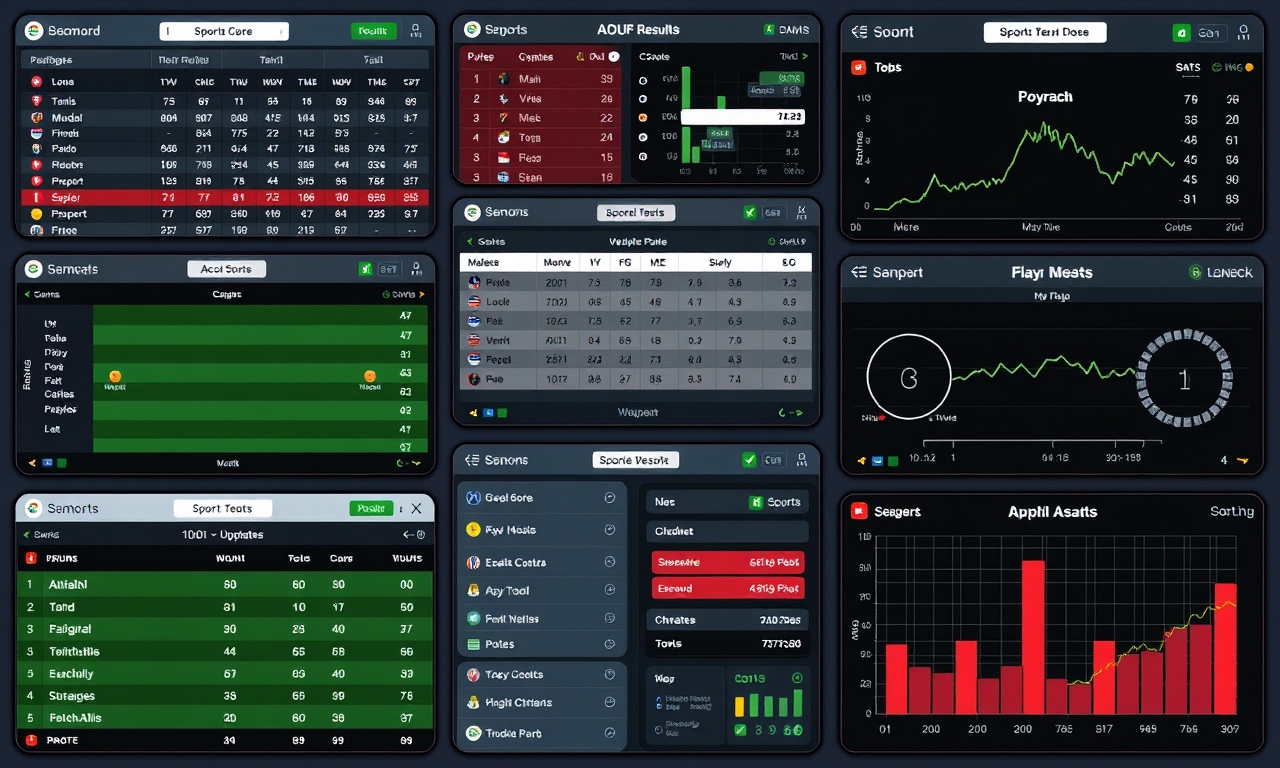Click the Seports logo in AOUF Results window

point(471,30)
